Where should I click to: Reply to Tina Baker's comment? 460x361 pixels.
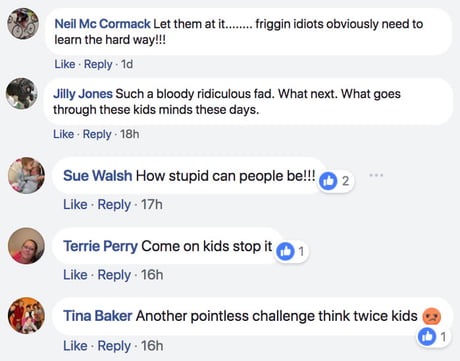click(114, 346)
